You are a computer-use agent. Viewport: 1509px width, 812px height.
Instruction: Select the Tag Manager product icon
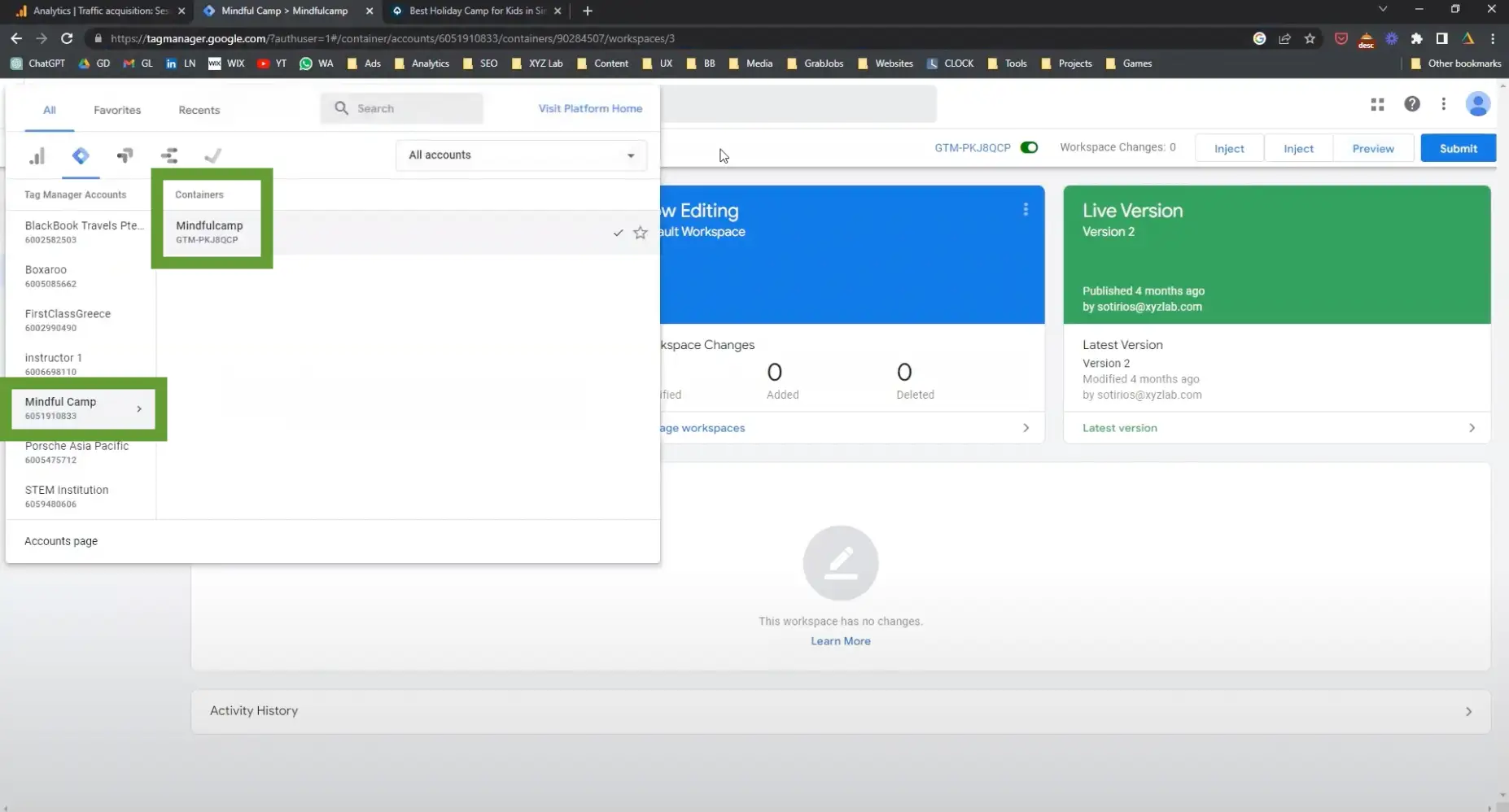coord(81,155)
